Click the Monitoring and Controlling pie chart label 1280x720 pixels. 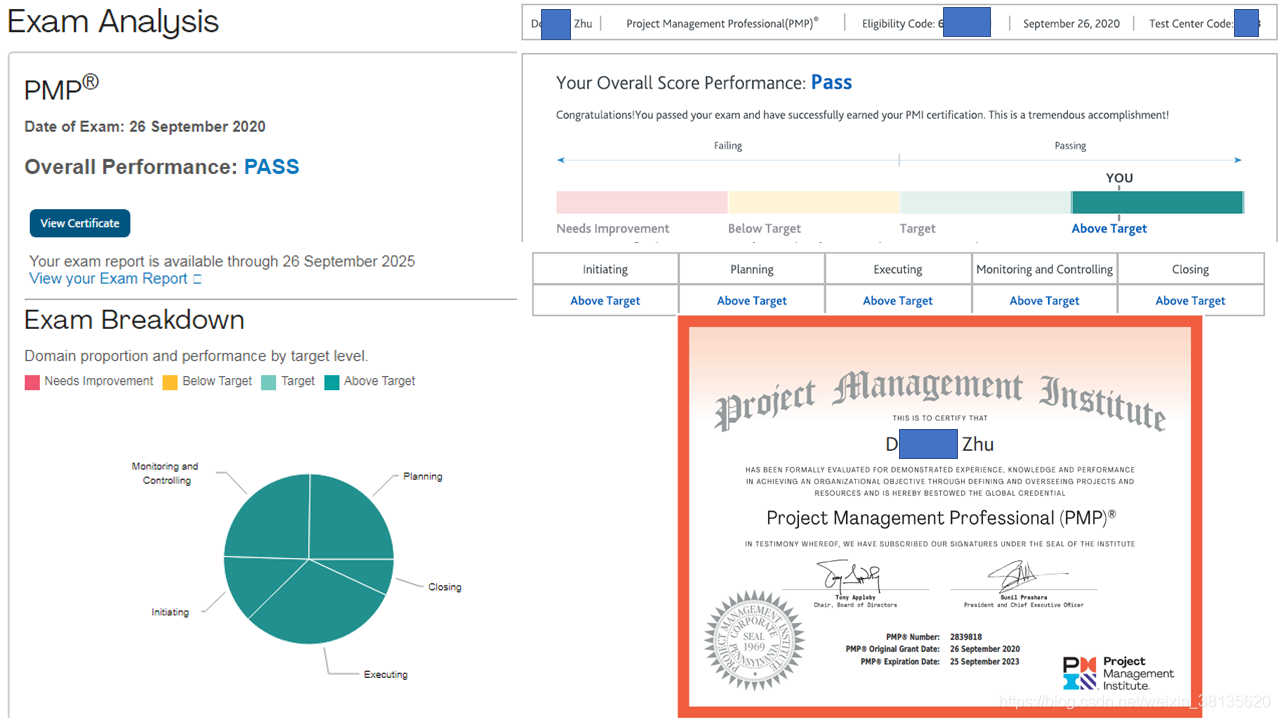click(165, 473)
